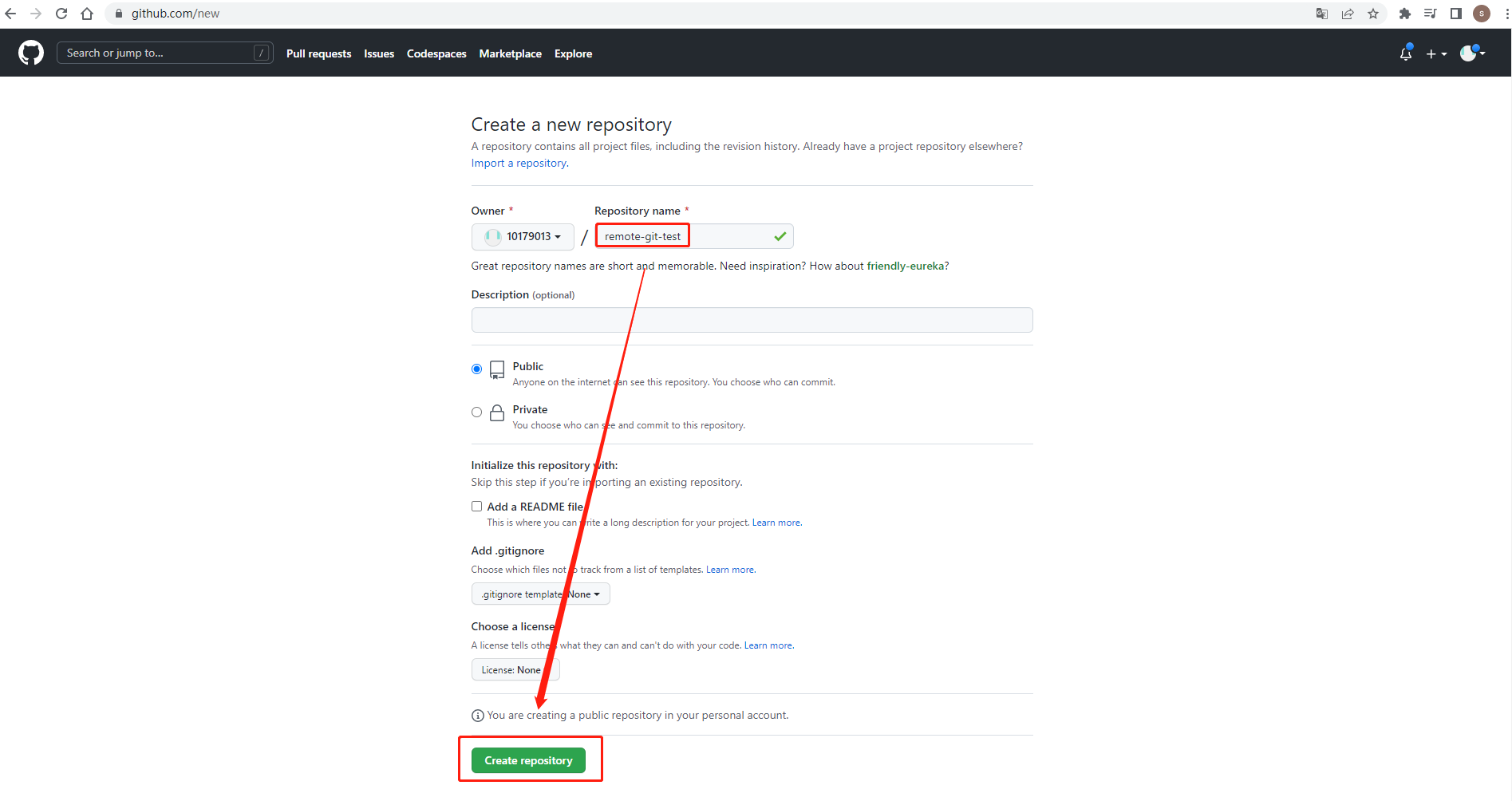The width and height of the screenshot is (1512, 801).
Task: Go back with the browser back arrow
Action: pyautogui.click(x=11, y=14)
